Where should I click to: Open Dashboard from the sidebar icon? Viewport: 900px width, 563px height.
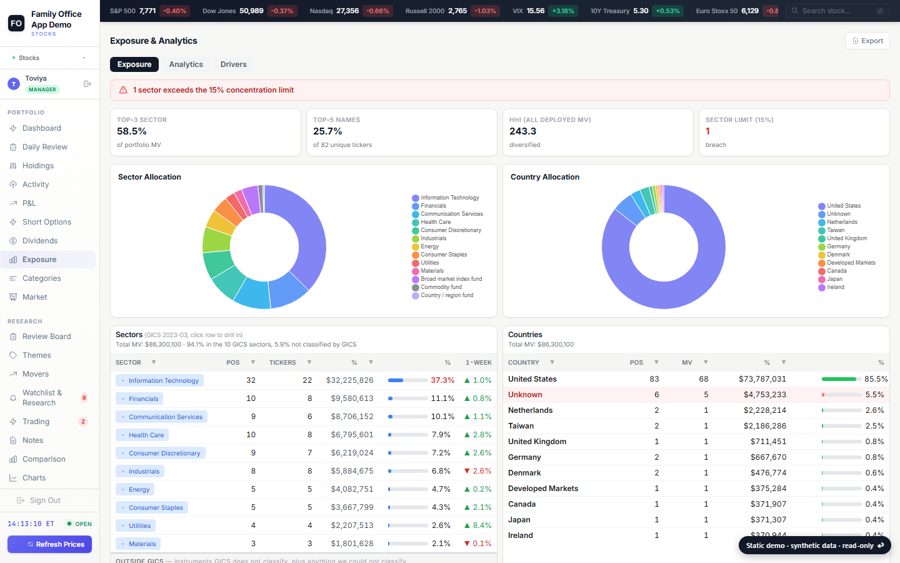(13, 128)
